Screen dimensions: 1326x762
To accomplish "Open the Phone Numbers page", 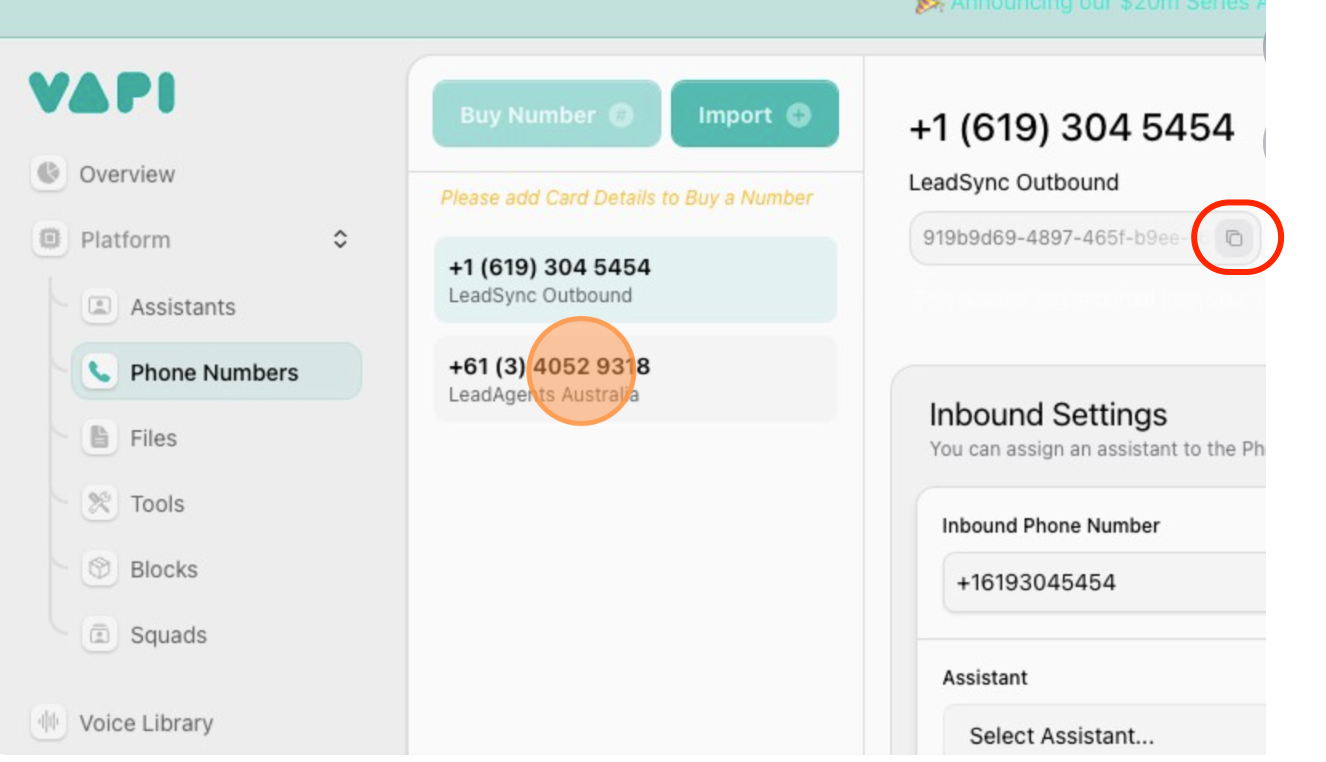I will [215, 372].
